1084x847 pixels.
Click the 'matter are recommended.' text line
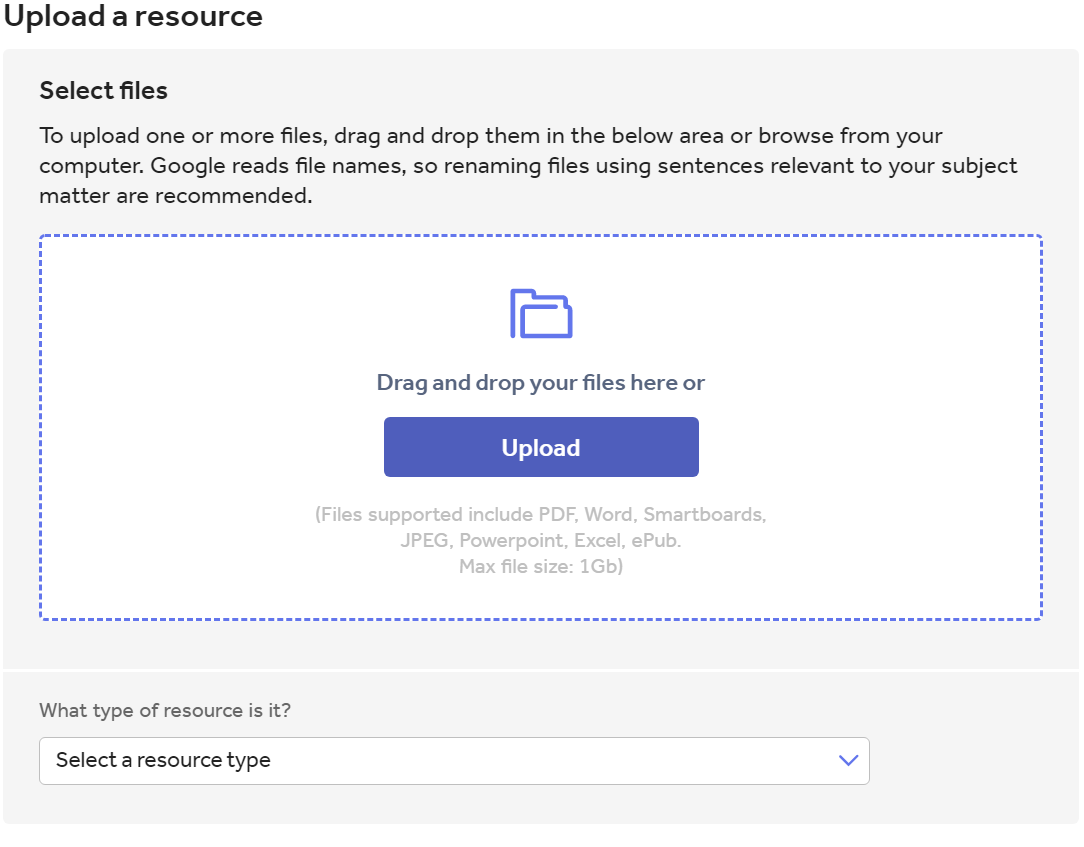tap(176, 196)
